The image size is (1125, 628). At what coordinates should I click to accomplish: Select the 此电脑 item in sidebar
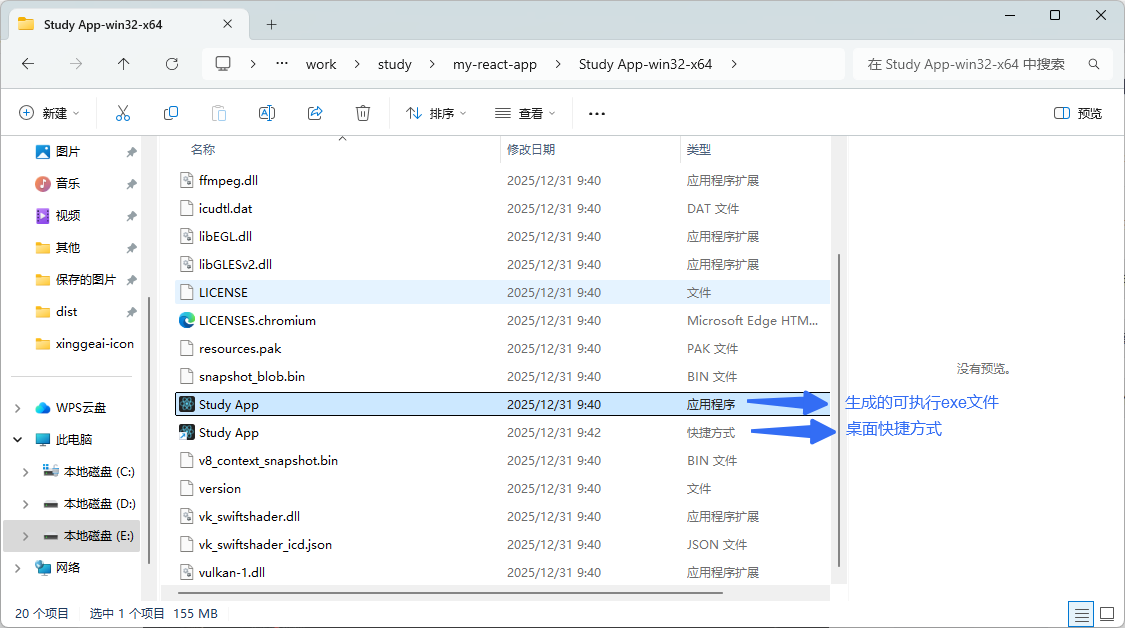[x=63, y=439]
